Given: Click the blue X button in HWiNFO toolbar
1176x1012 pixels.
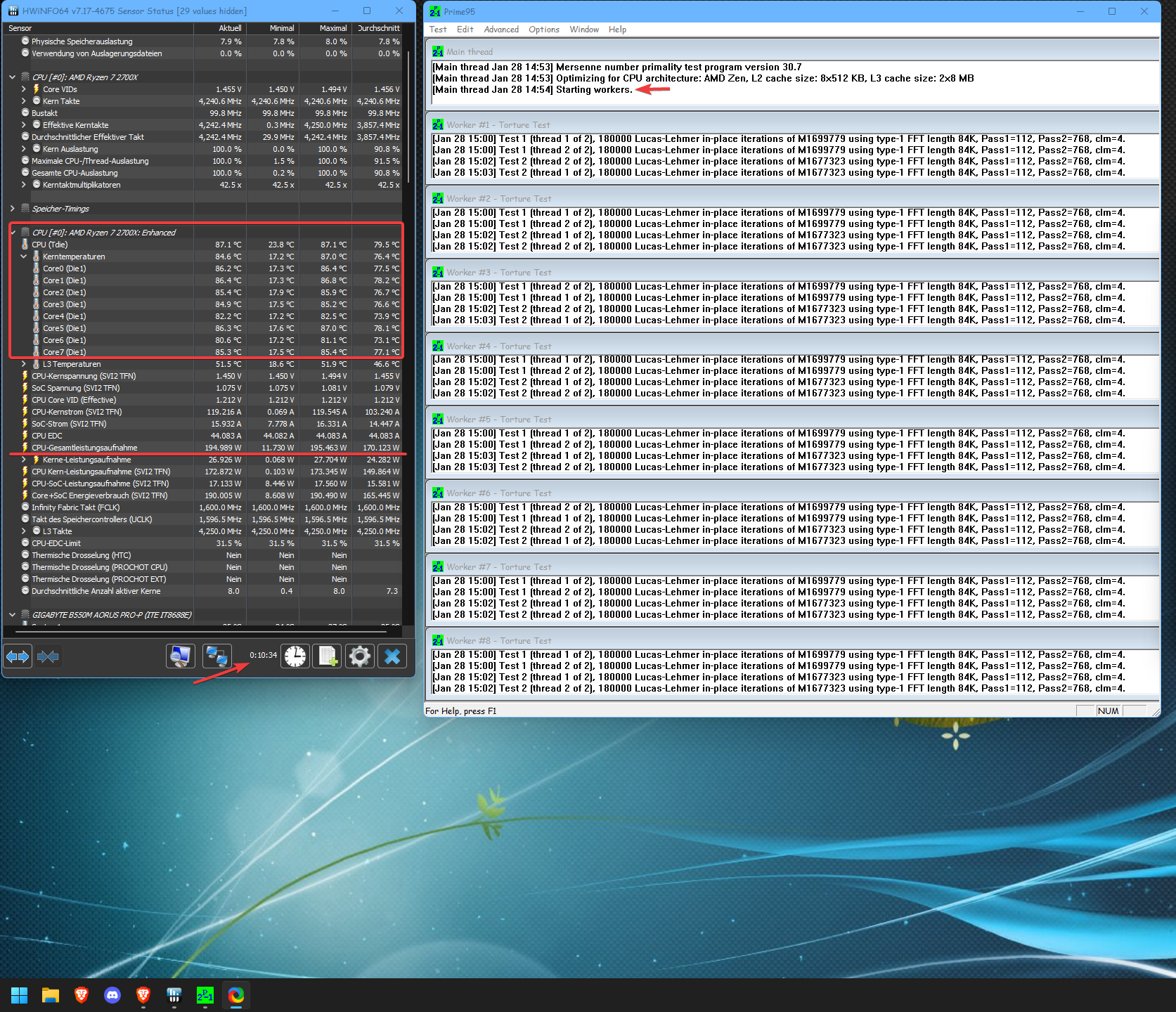Looking at the screenshot, I should (392, 656).
